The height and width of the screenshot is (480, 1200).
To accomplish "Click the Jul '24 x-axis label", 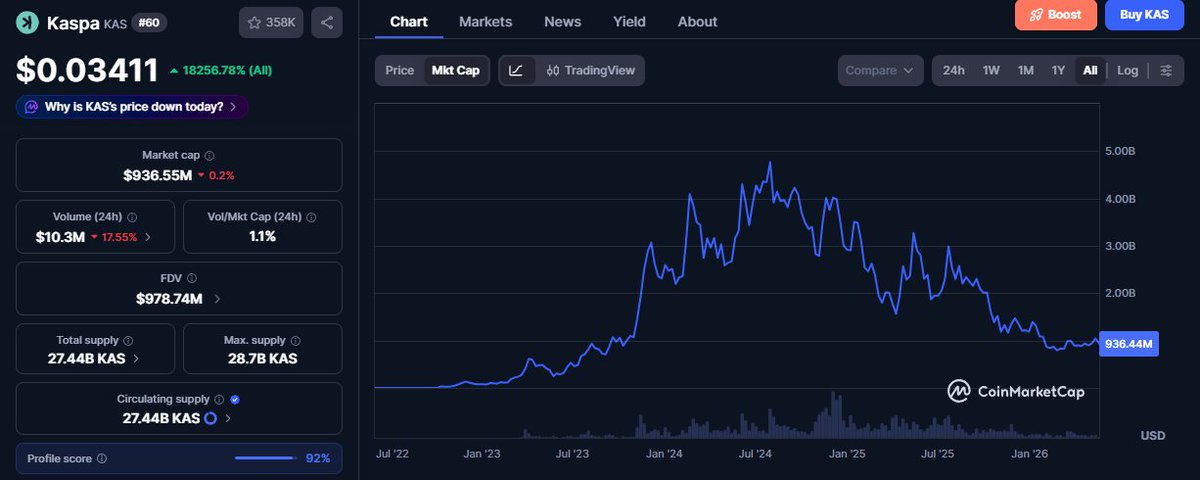I will pyautogui.click(x=755, y=453).
